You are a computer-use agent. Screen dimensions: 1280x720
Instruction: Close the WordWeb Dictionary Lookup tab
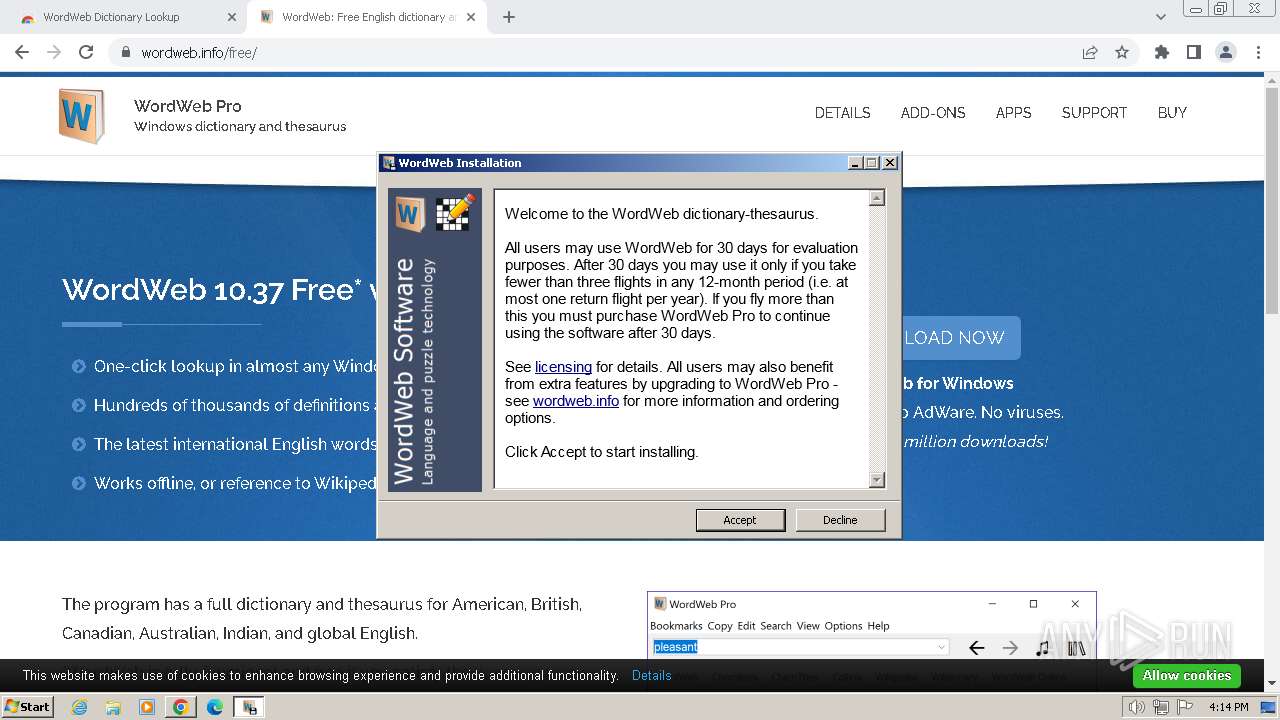click(x=232, y=17)
